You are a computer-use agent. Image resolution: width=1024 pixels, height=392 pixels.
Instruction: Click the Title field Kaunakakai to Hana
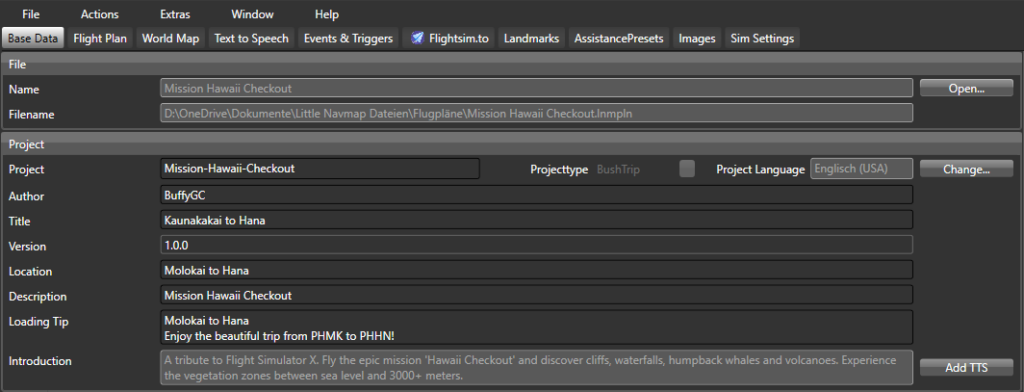pos(536,220)
